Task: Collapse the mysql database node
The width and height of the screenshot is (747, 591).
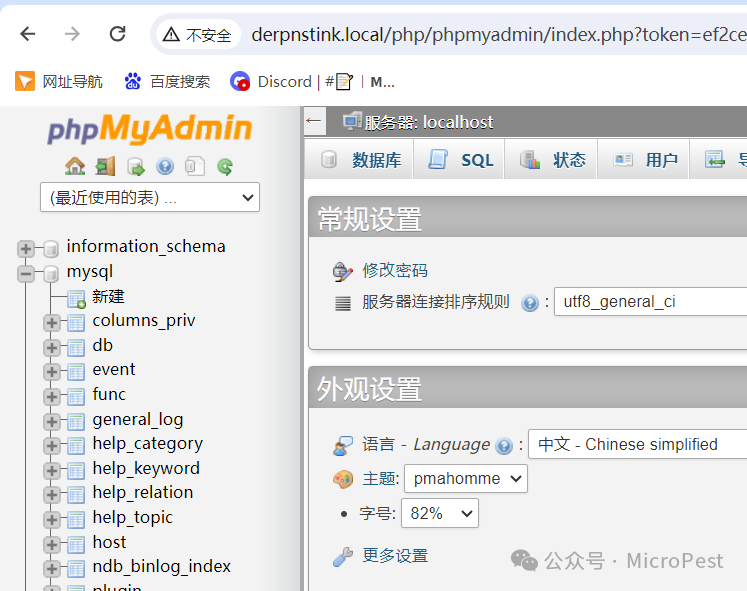Action: (26, 273)
